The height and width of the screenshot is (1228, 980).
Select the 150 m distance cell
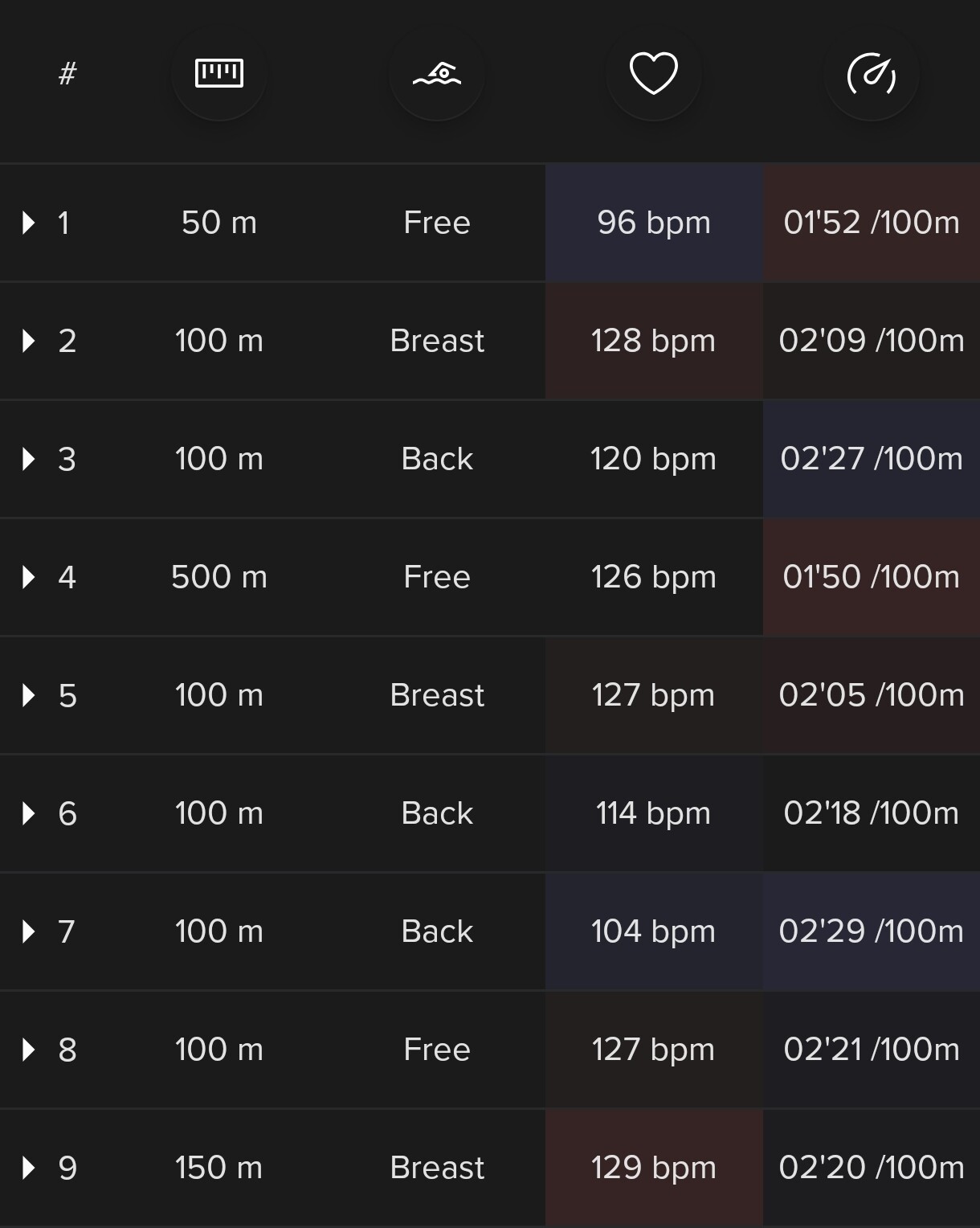pos(219,1168)
